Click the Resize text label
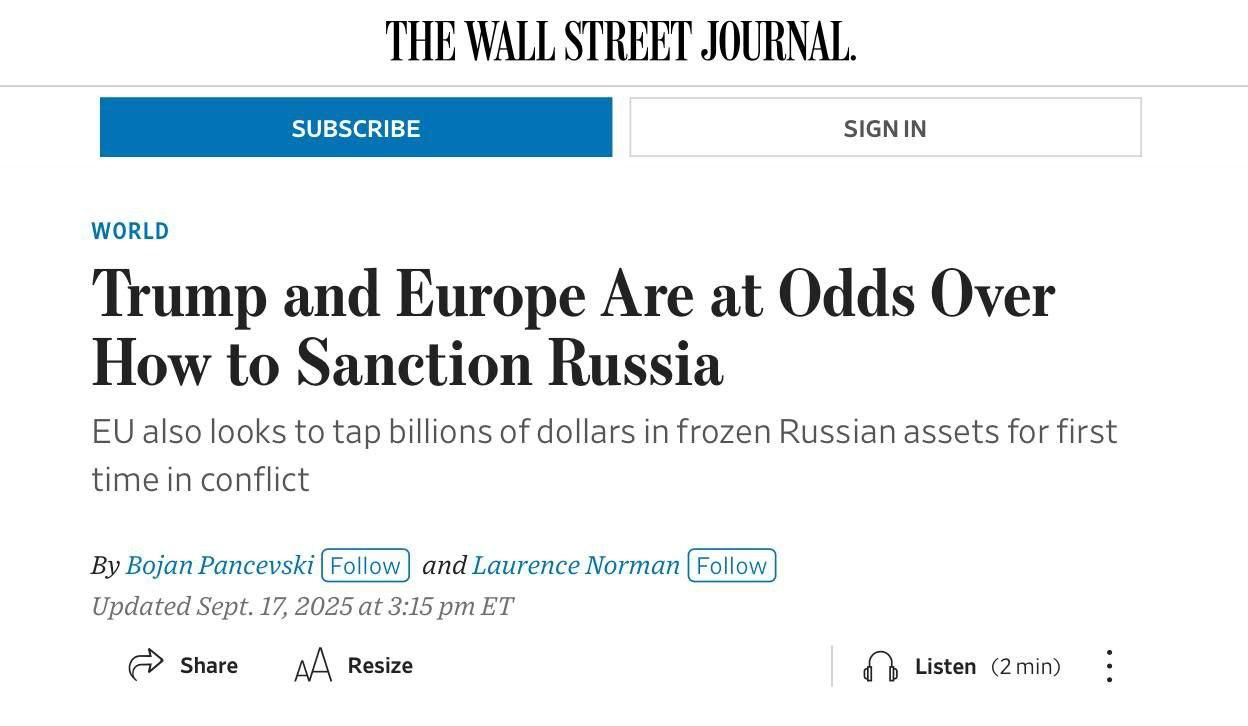Viewport: 1248px width, 726px height. click(x=380, y=666)
